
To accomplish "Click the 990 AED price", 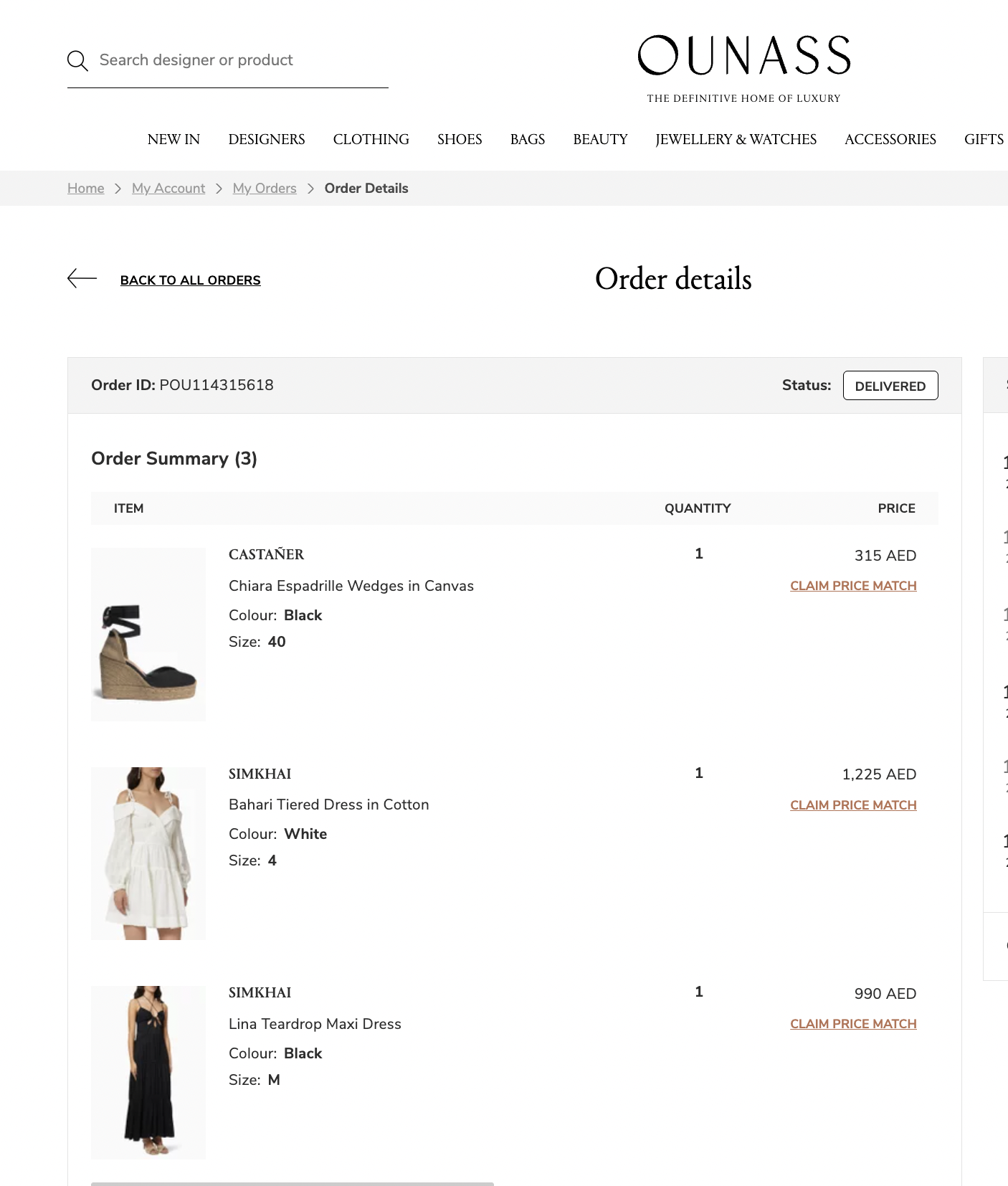I will 885,994.
